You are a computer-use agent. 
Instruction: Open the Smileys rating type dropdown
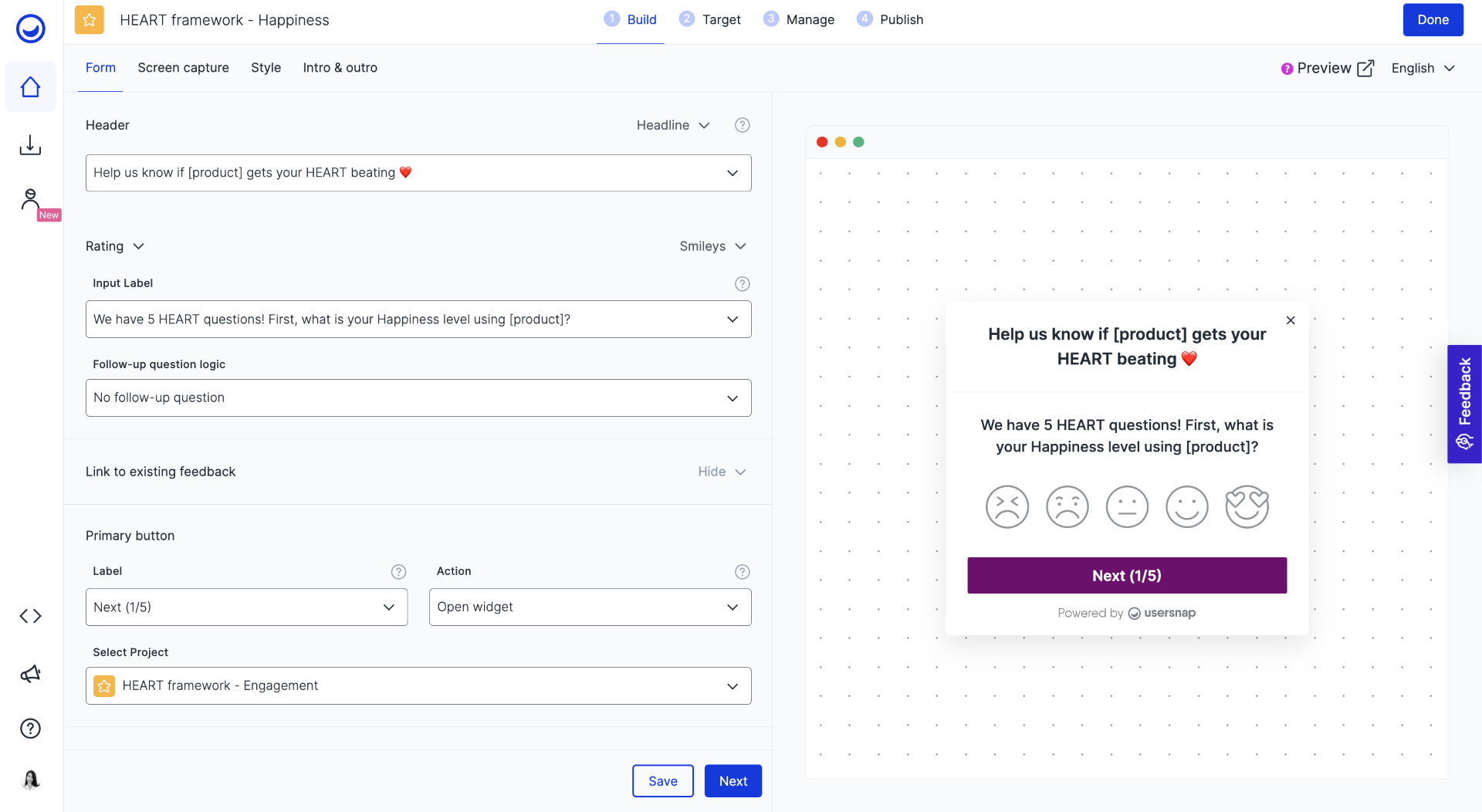click(712, 246)
